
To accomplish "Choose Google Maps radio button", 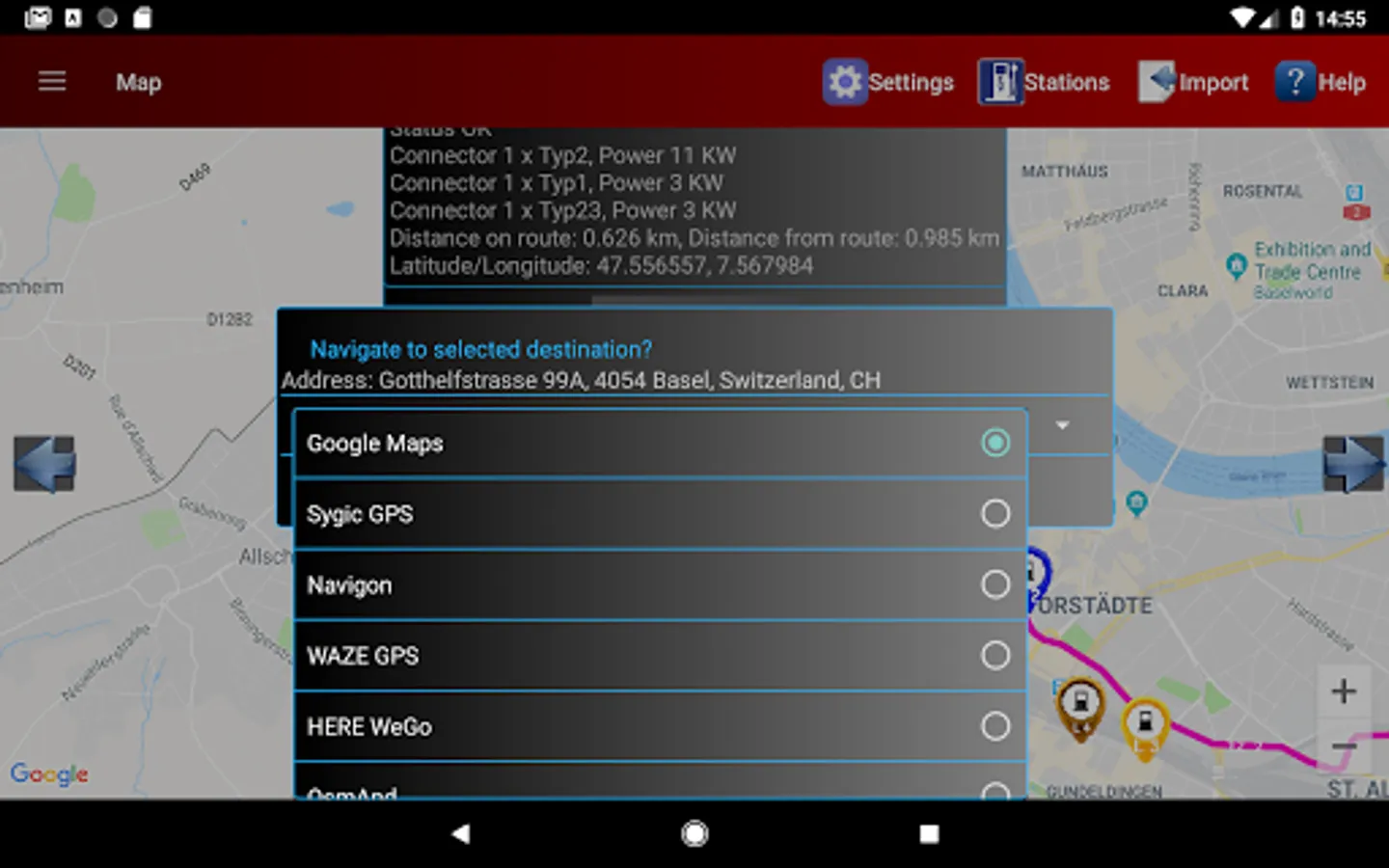I will [995, 443].
